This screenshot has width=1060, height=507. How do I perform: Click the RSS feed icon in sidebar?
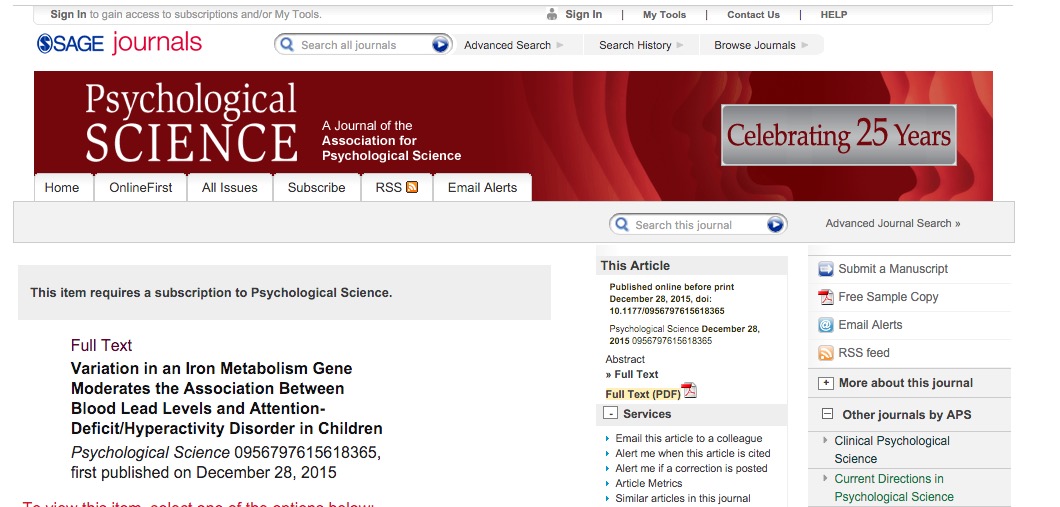[x=825, y=353]
